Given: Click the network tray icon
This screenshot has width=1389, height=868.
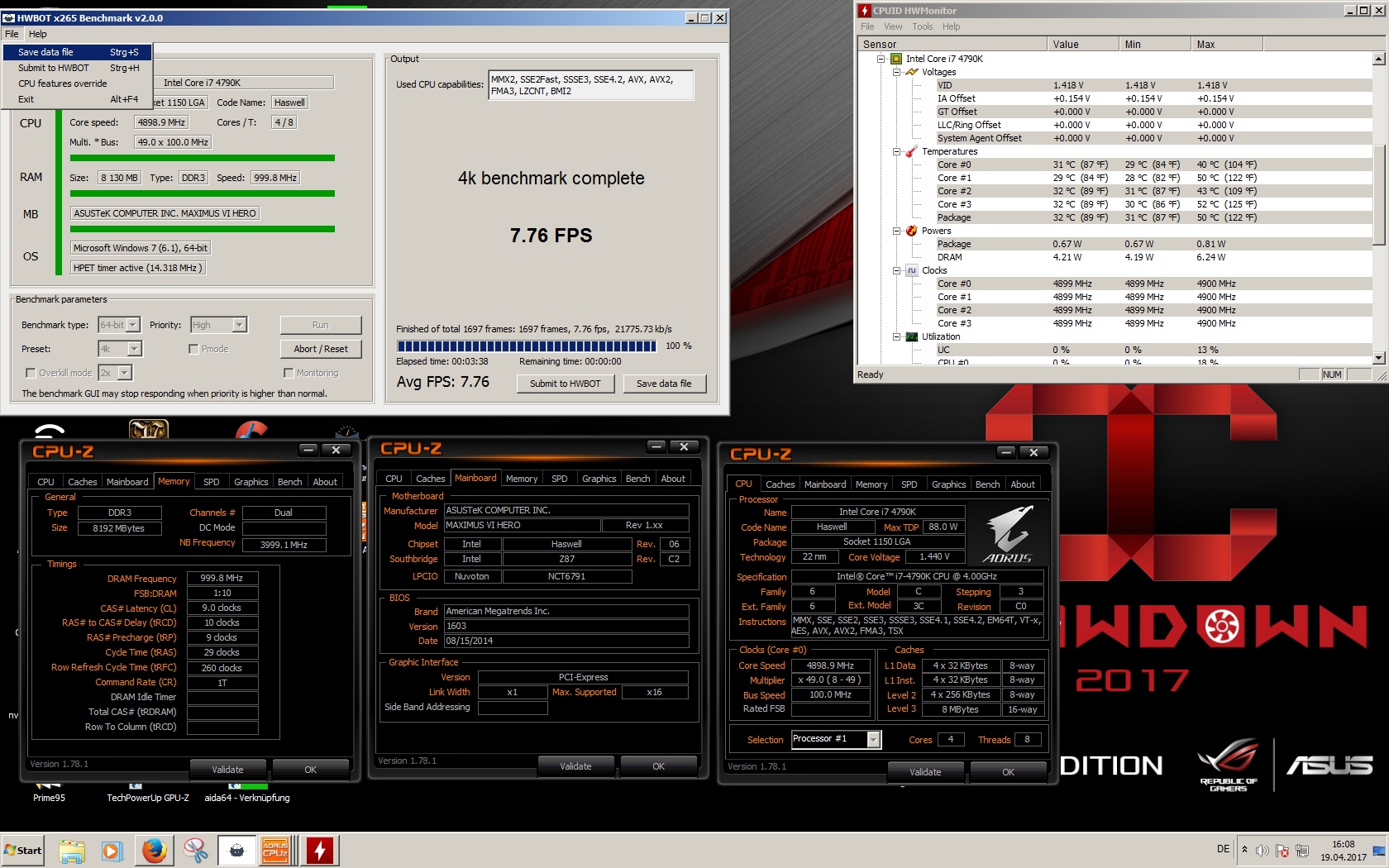Looking at the screenshot, I should [1302, 851].
